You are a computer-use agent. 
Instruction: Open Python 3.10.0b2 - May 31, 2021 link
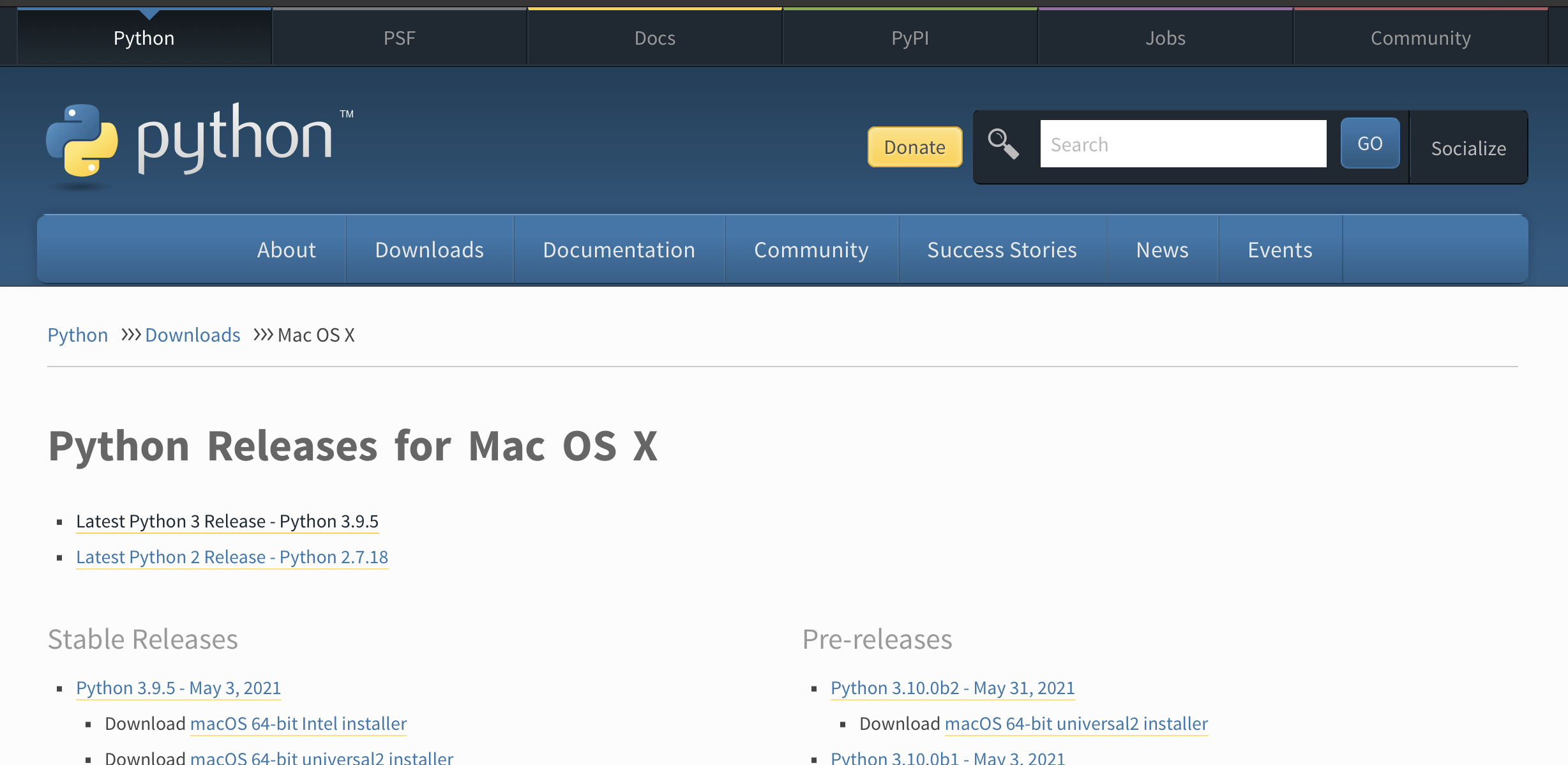click(x=953, y=688)
